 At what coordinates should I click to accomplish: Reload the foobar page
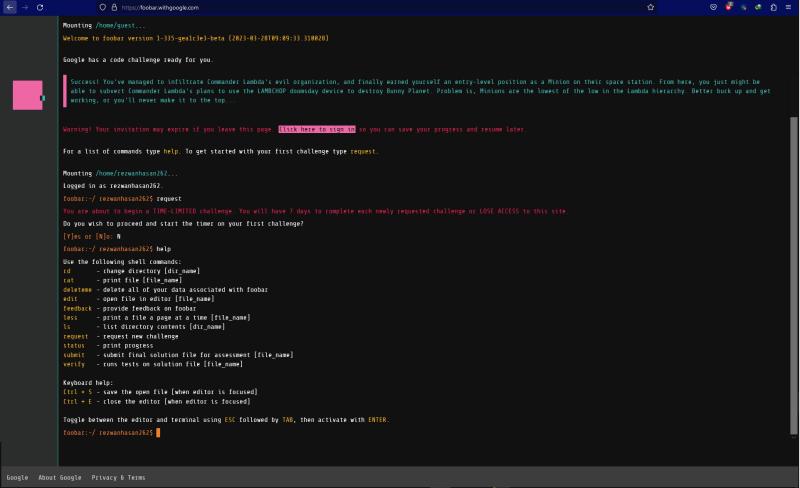[x=40, y=7]
